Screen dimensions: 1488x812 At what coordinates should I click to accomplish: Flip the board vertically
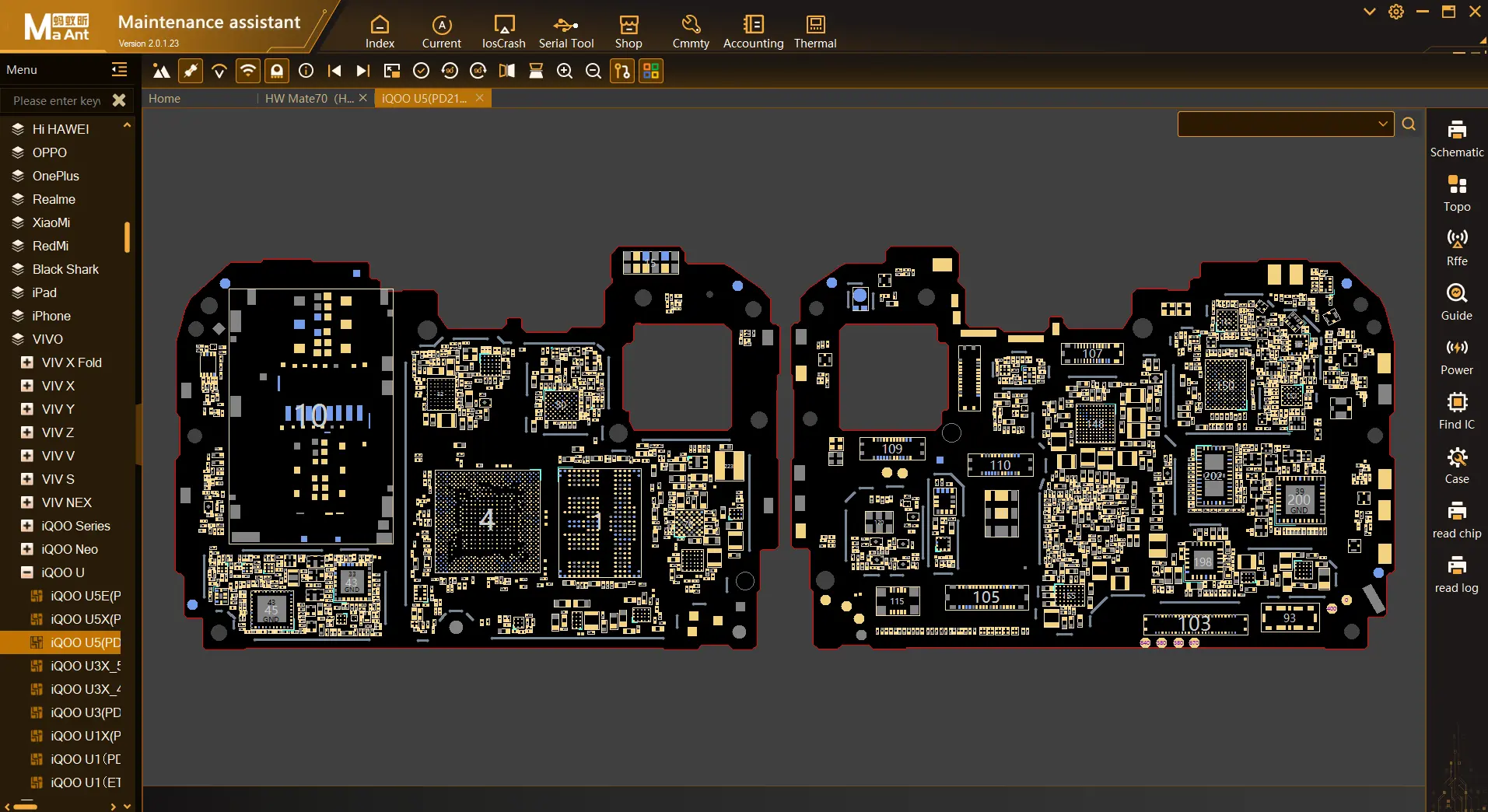click(536, 72)
